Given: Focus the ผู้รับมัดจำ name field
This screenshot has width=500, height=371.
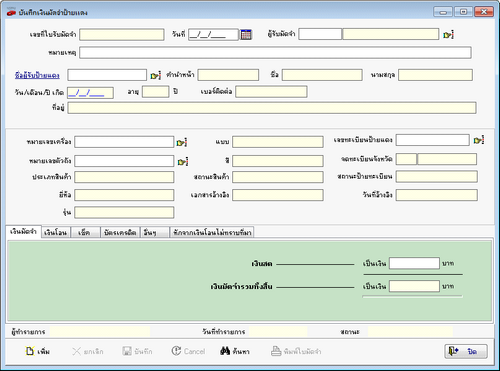Looking at the screenshot, I should point(390,34).
